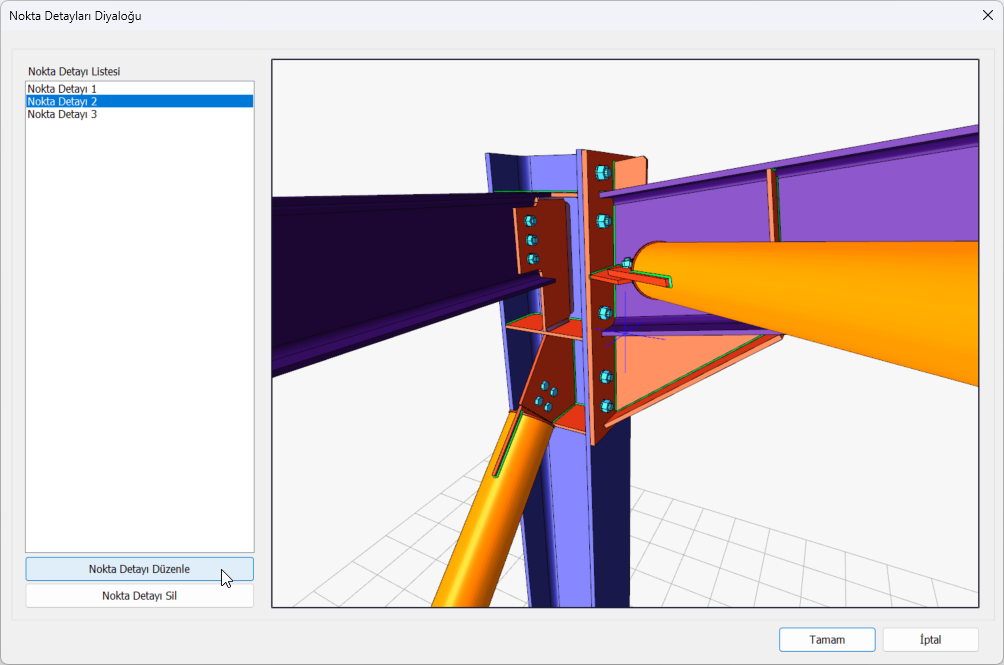Choose Nokta Detayı 3 from the list

[62, 114]
